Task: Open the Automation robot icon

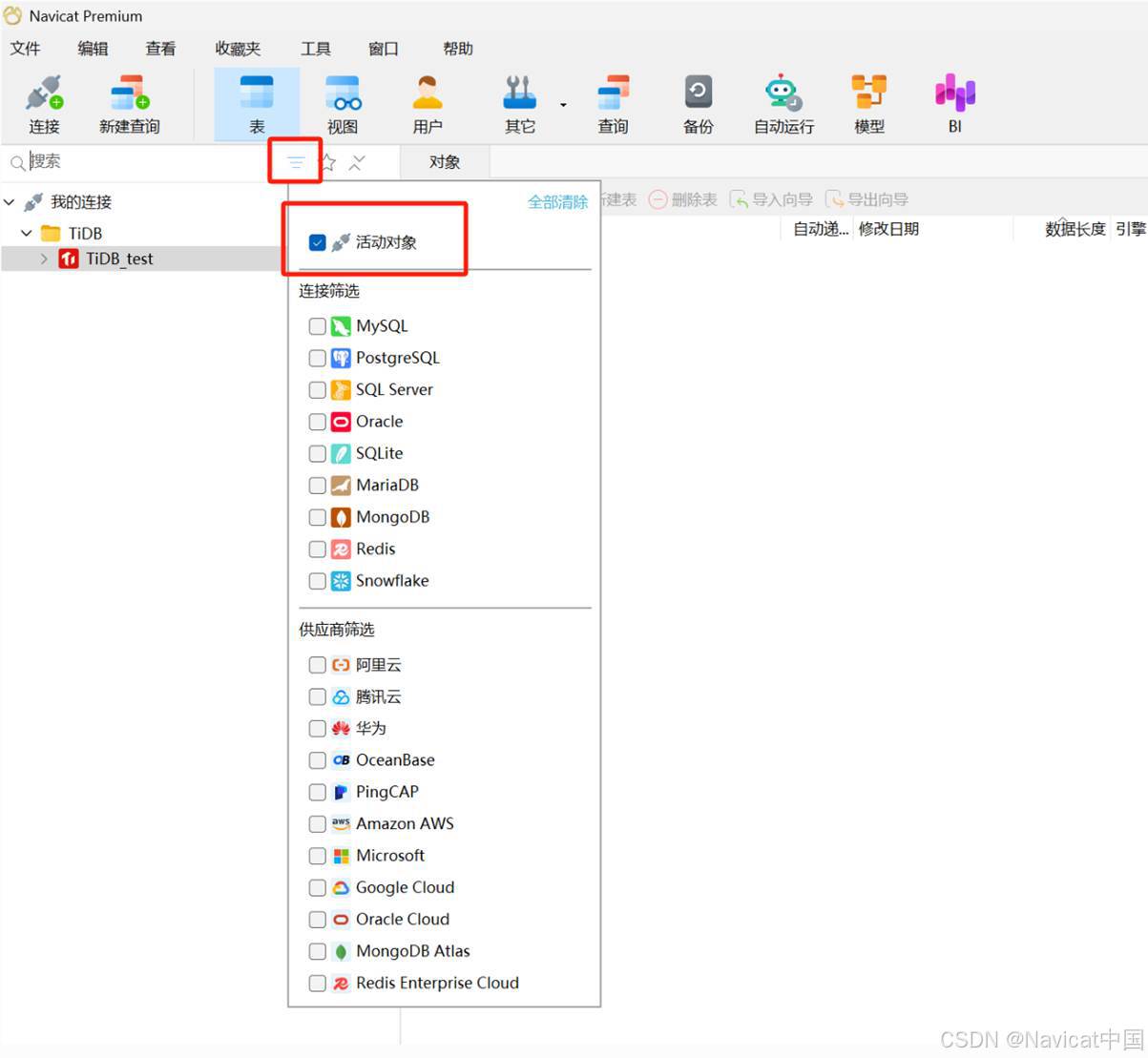Action: pyautogui.click(x=783, y=93)
